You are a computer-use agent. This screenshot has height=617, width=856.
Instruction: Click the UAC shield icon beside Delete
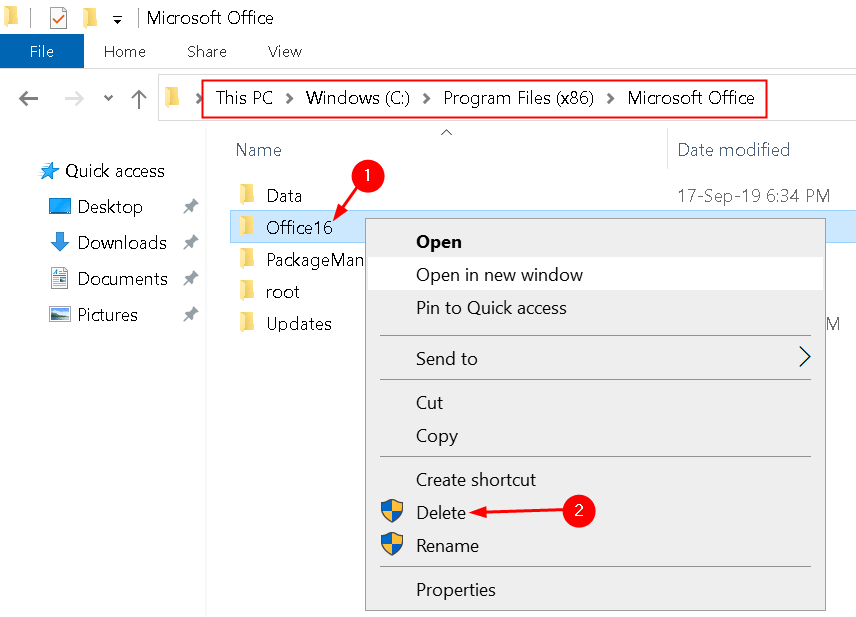click(x=392, y=511)
